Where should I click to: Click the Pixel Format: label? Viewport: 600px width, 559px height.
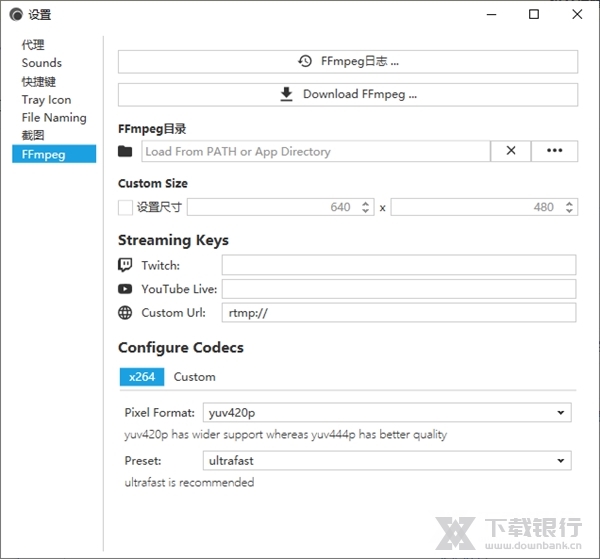pyautogui.click(x=160, y=412)
